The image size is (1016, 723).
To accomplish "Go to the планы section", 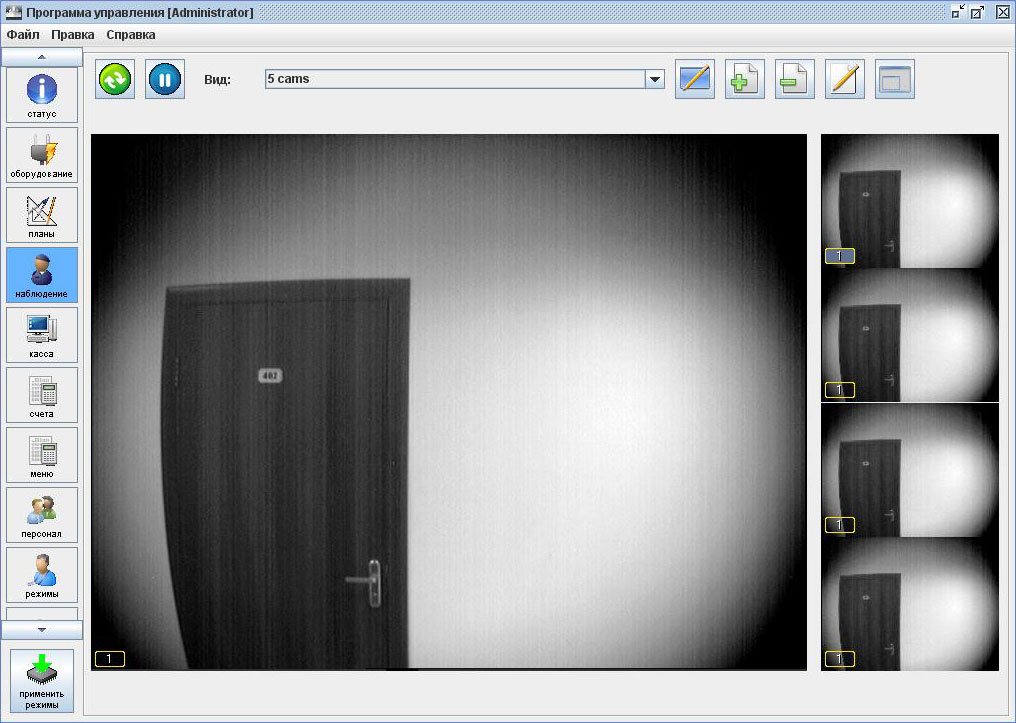I will [41, 215].
